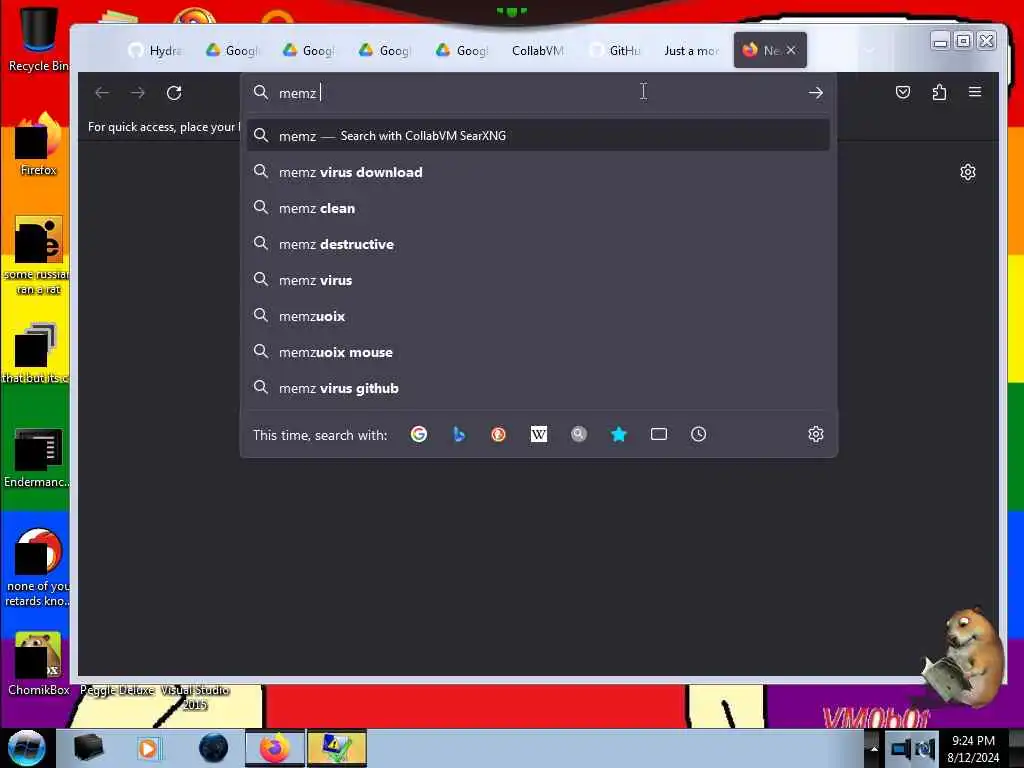Search in bookmarks using the star icon

click(x=618, y=434)
